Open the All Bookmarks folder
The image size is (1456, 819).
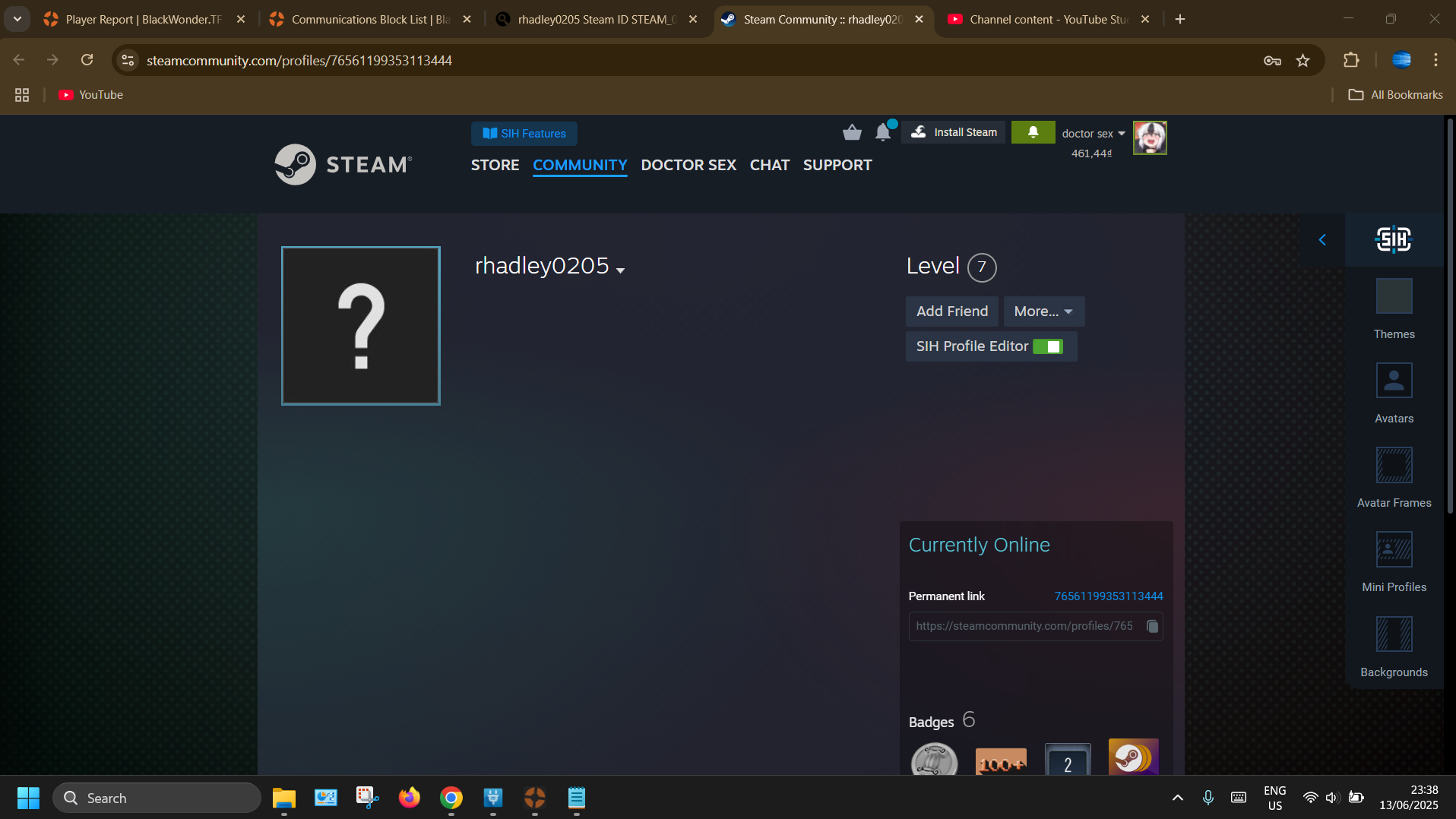pyautogui.click(x=1395, y=95)
